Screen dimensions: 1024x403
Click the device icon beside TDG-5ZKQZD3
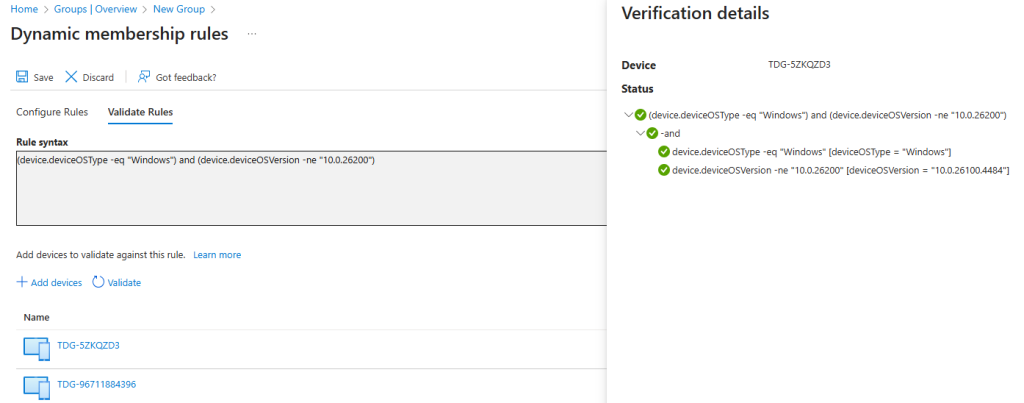coord(36,348)
